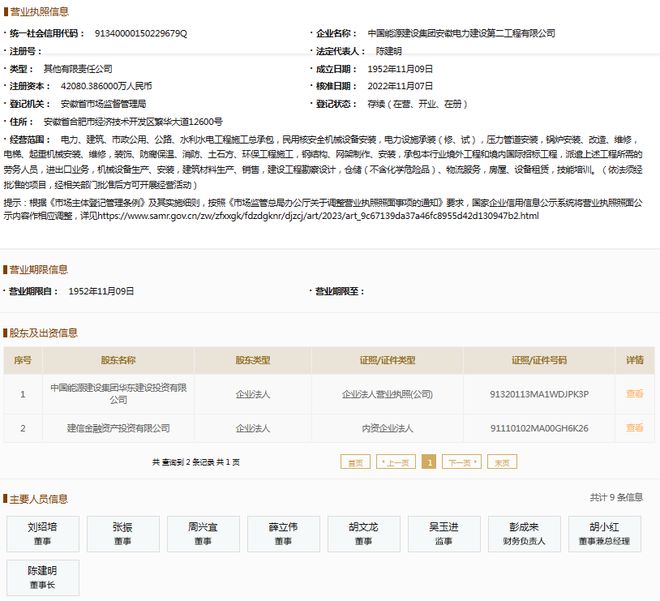The width and height of the screenshot is (660, 601).
Task: Select credit code 91340000150229679Q
Action: 141,33
